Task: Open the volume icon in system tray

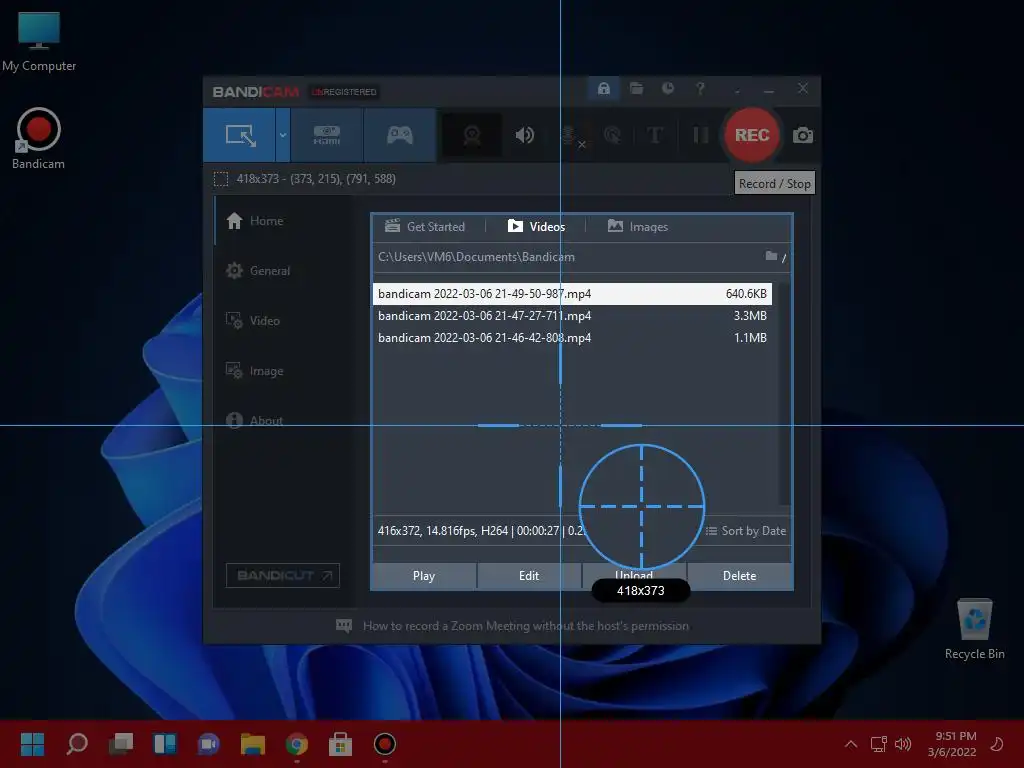Action: [x=903, y=744]
